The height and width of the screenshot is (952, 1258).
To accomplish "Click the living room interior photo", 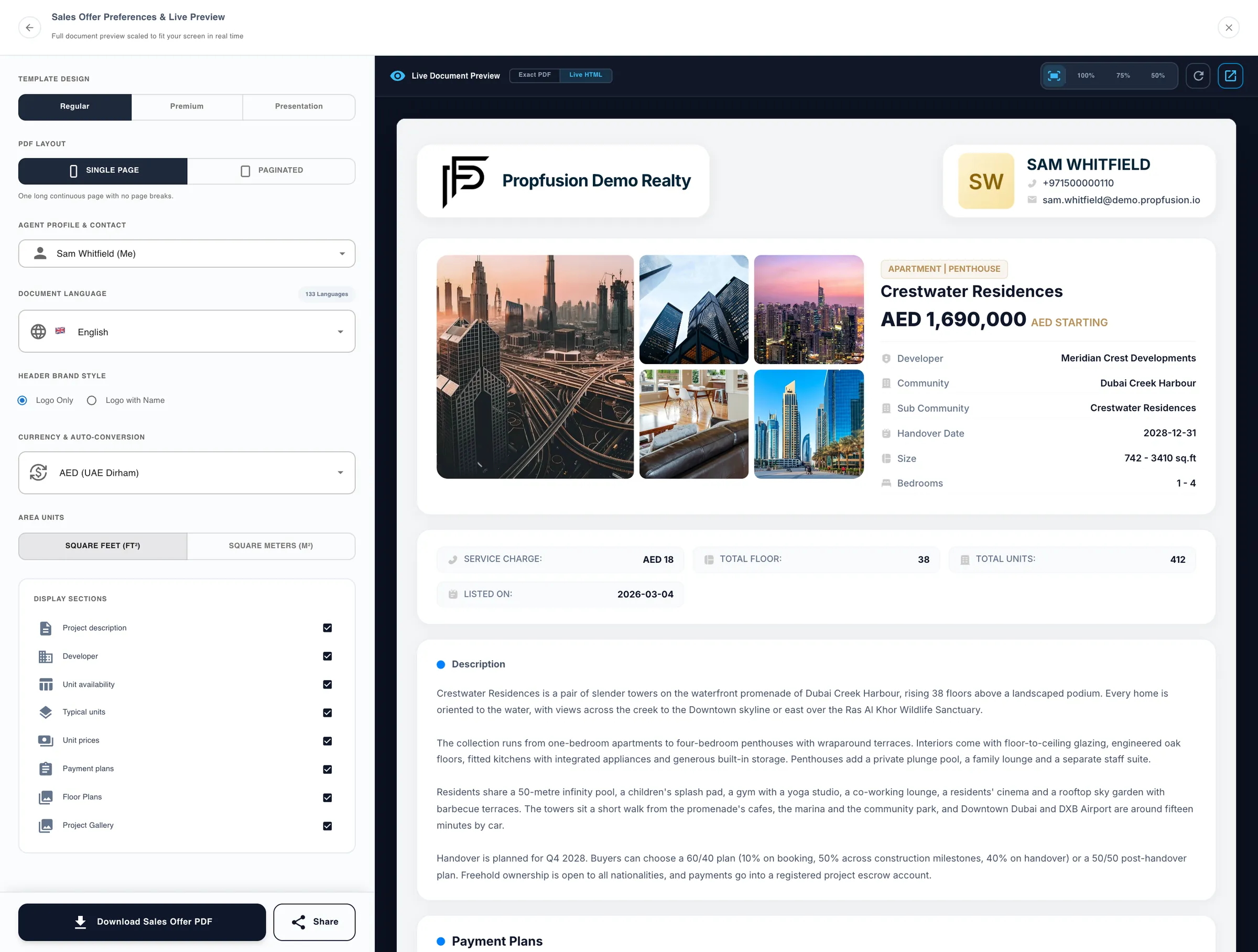I will 694,424.
